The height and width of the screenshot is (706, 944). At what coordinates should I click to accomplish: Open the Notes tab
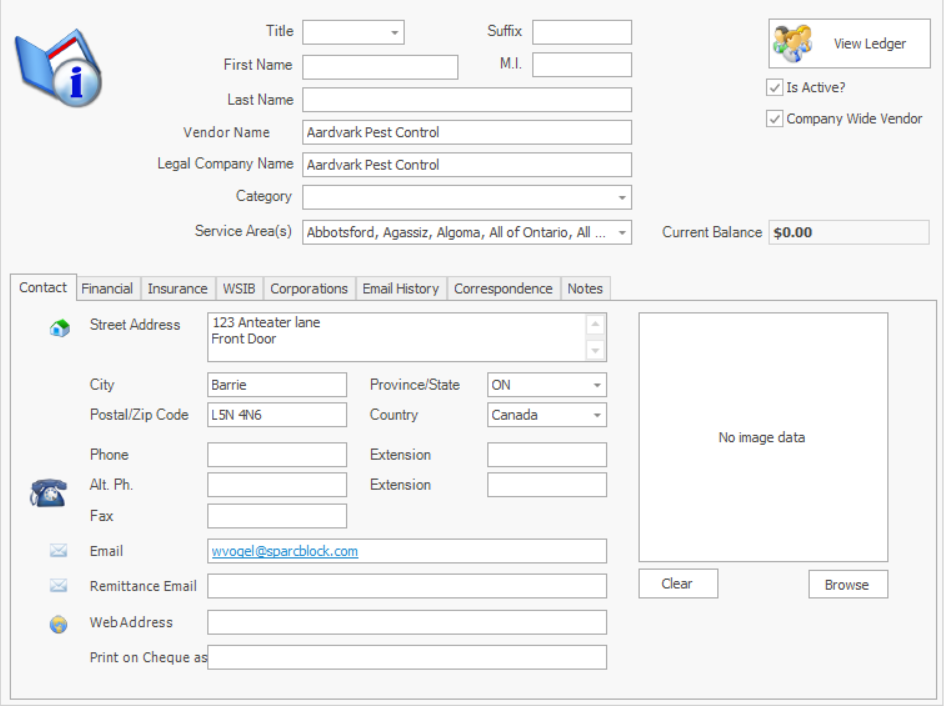tap(585, 289)
